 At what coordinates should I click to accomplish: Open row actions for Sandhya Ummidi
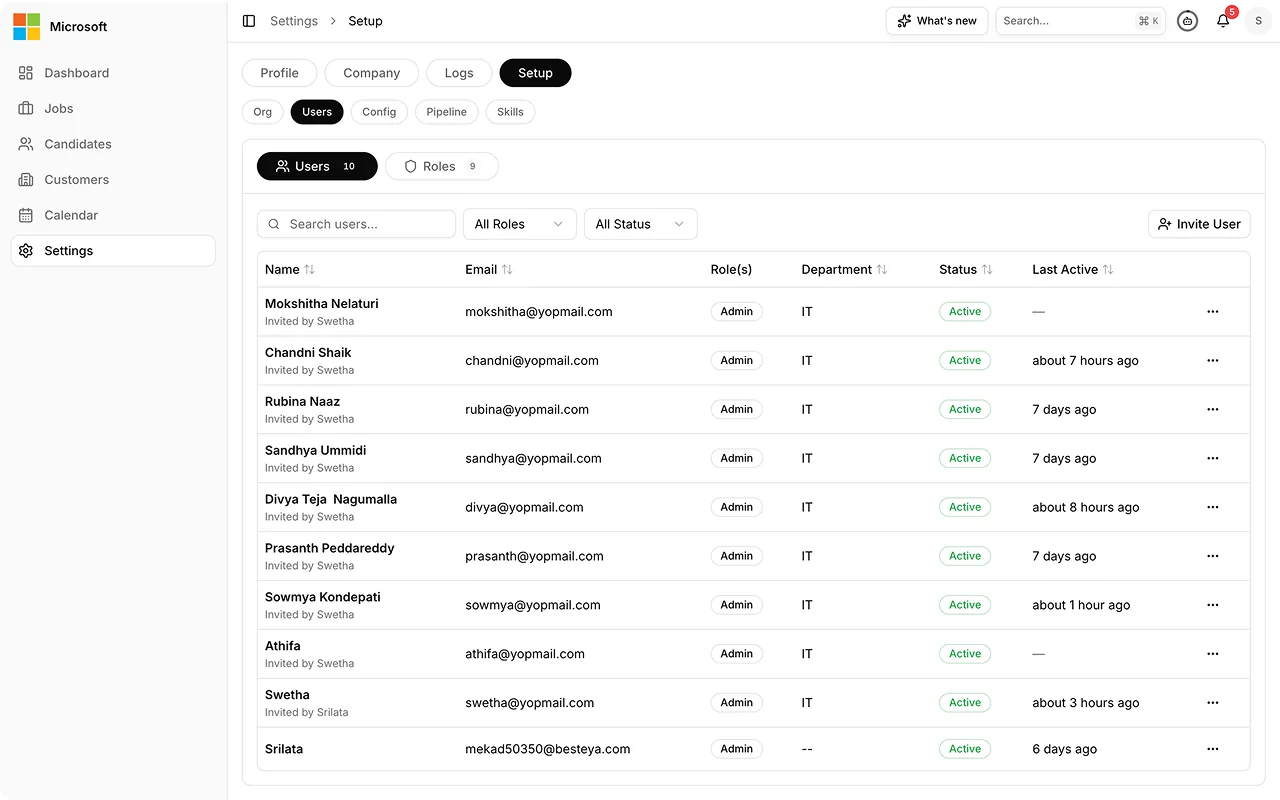[1213, 459]
